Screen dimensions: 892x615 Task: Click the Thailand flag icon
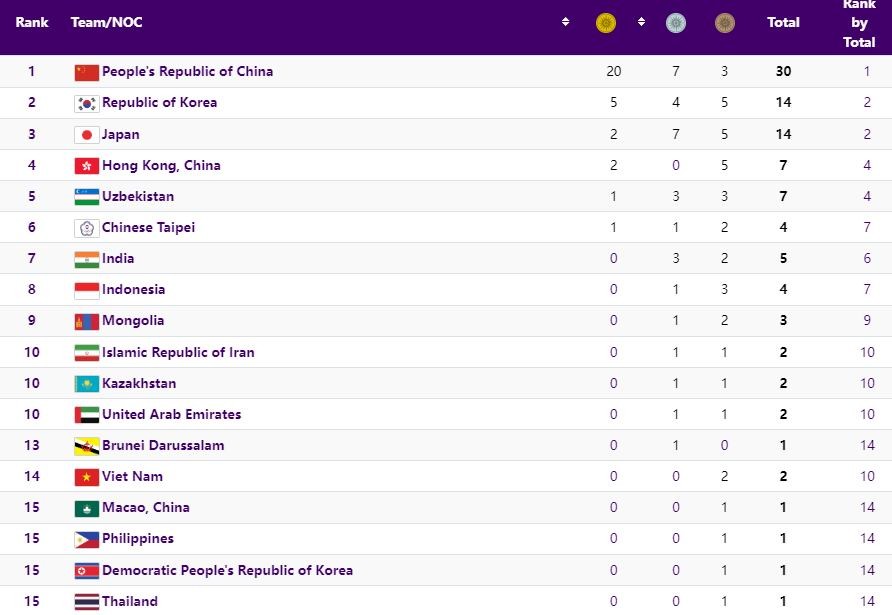coord(85,601)
